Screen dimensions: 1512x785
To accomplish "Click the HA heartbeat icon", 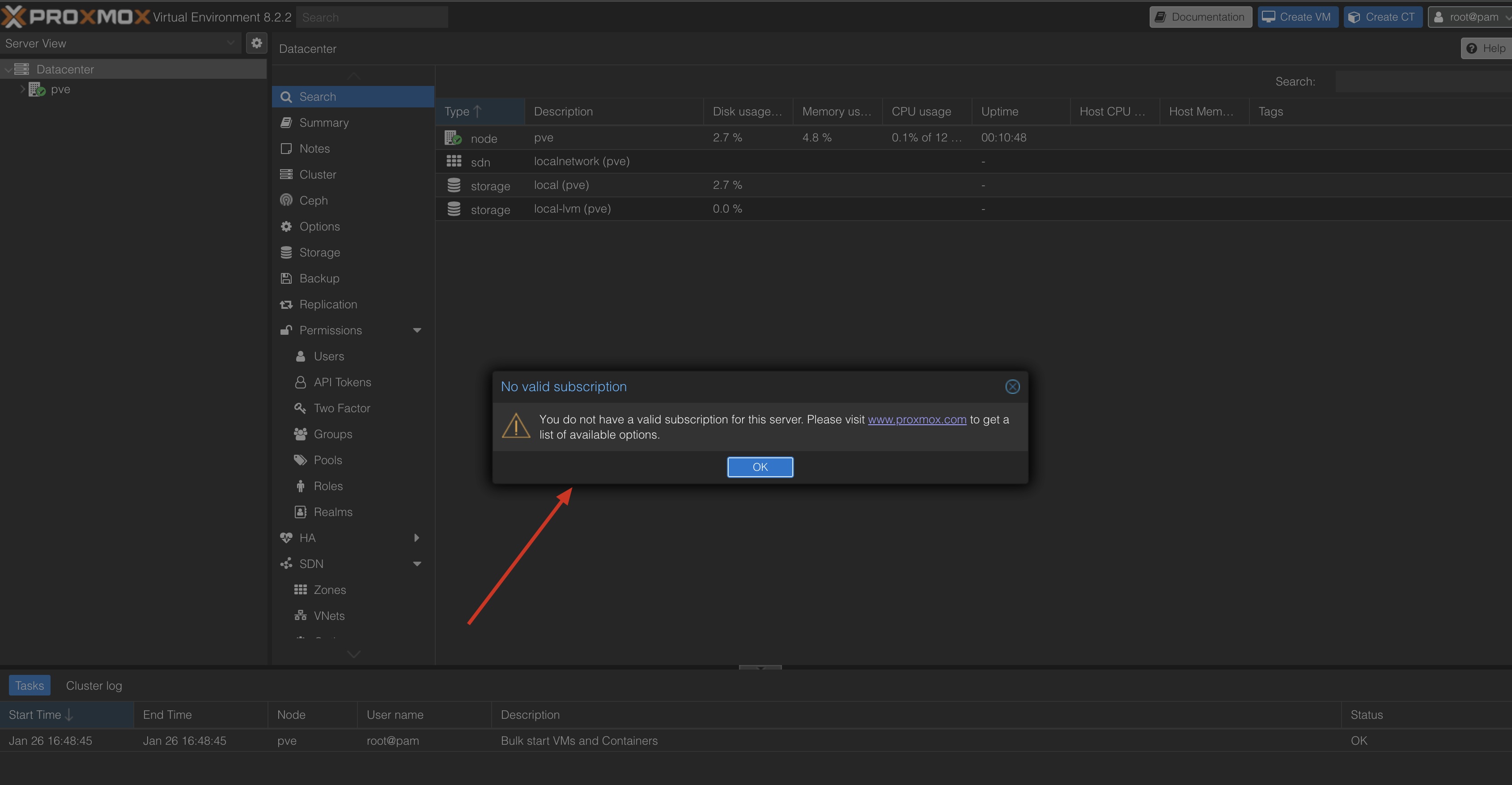I will tap(286, 538).
